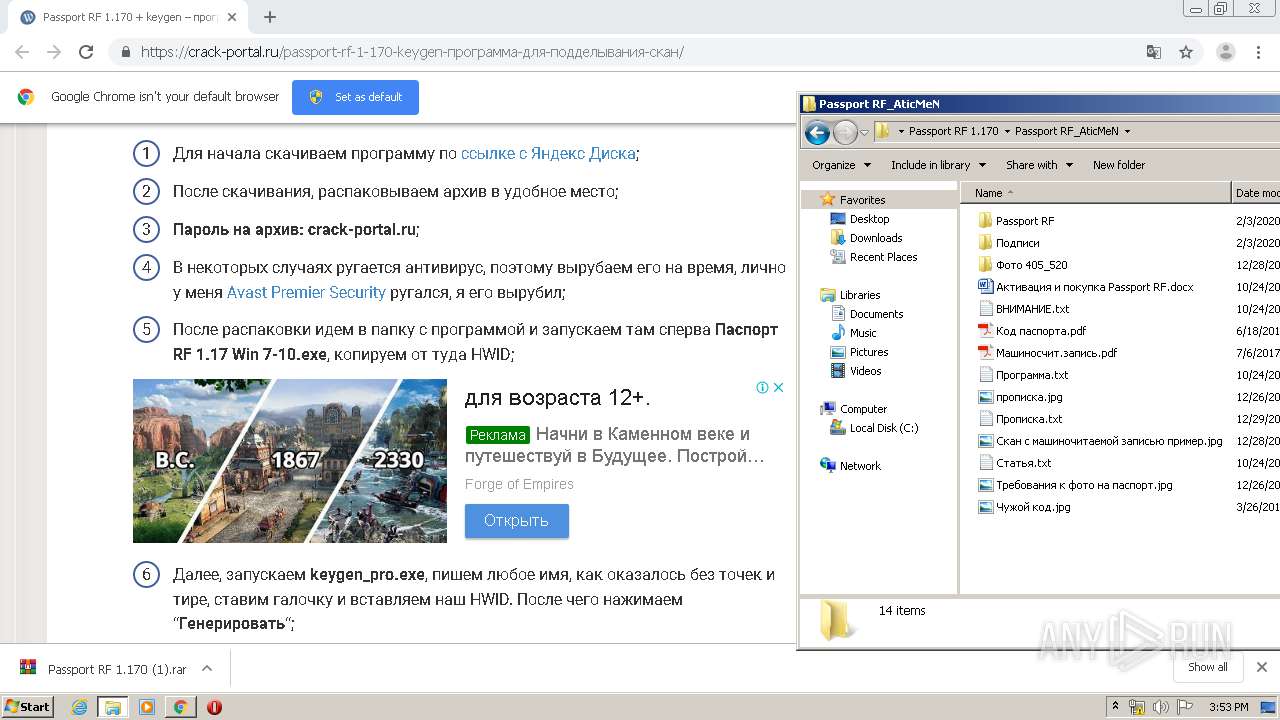Select ВНИМАНИЕ.txt file
The height and width of the screenshot is (720, 1280).
point(1024,309)
